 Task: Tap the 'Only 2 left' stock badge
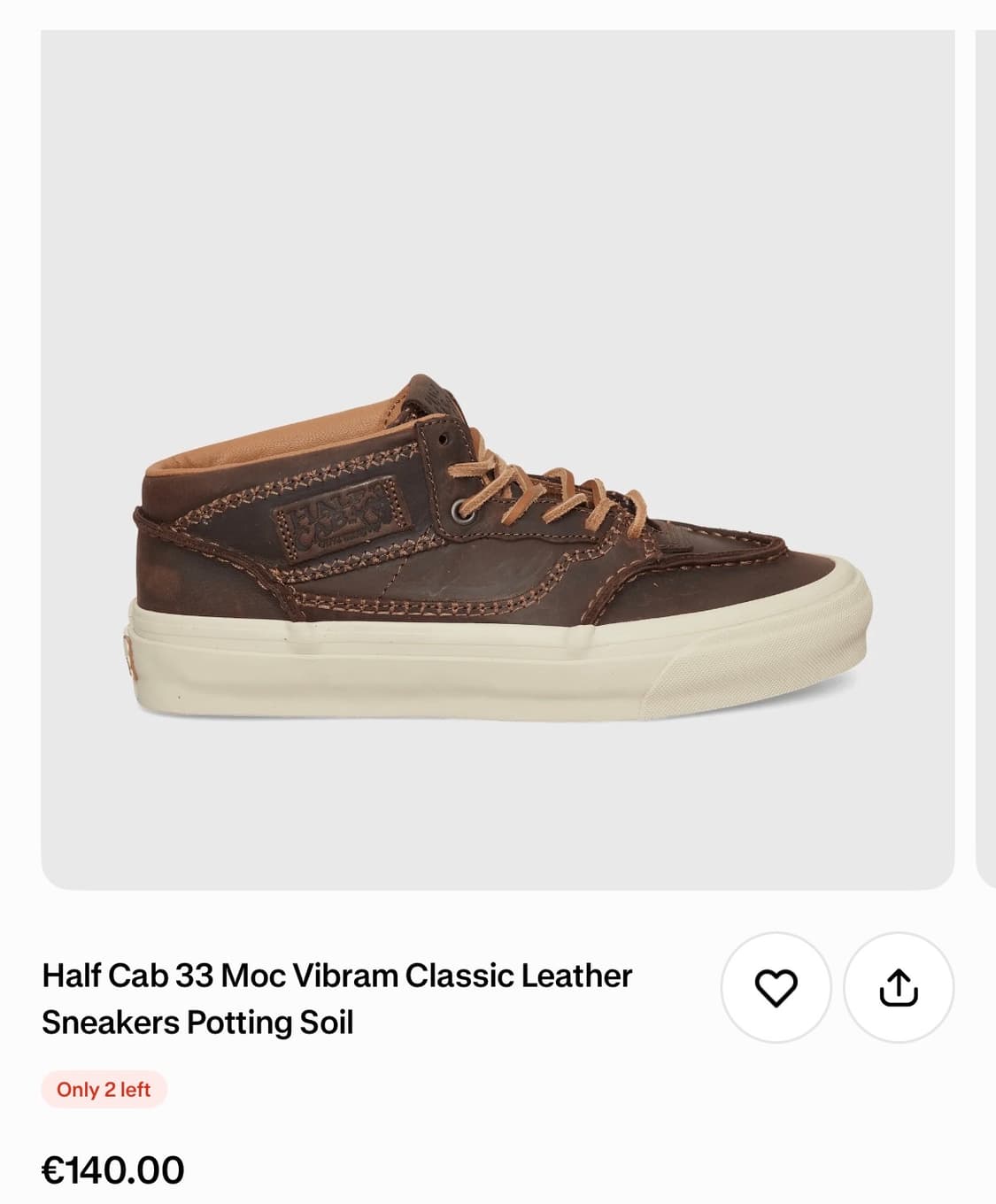click(104, 1090)
